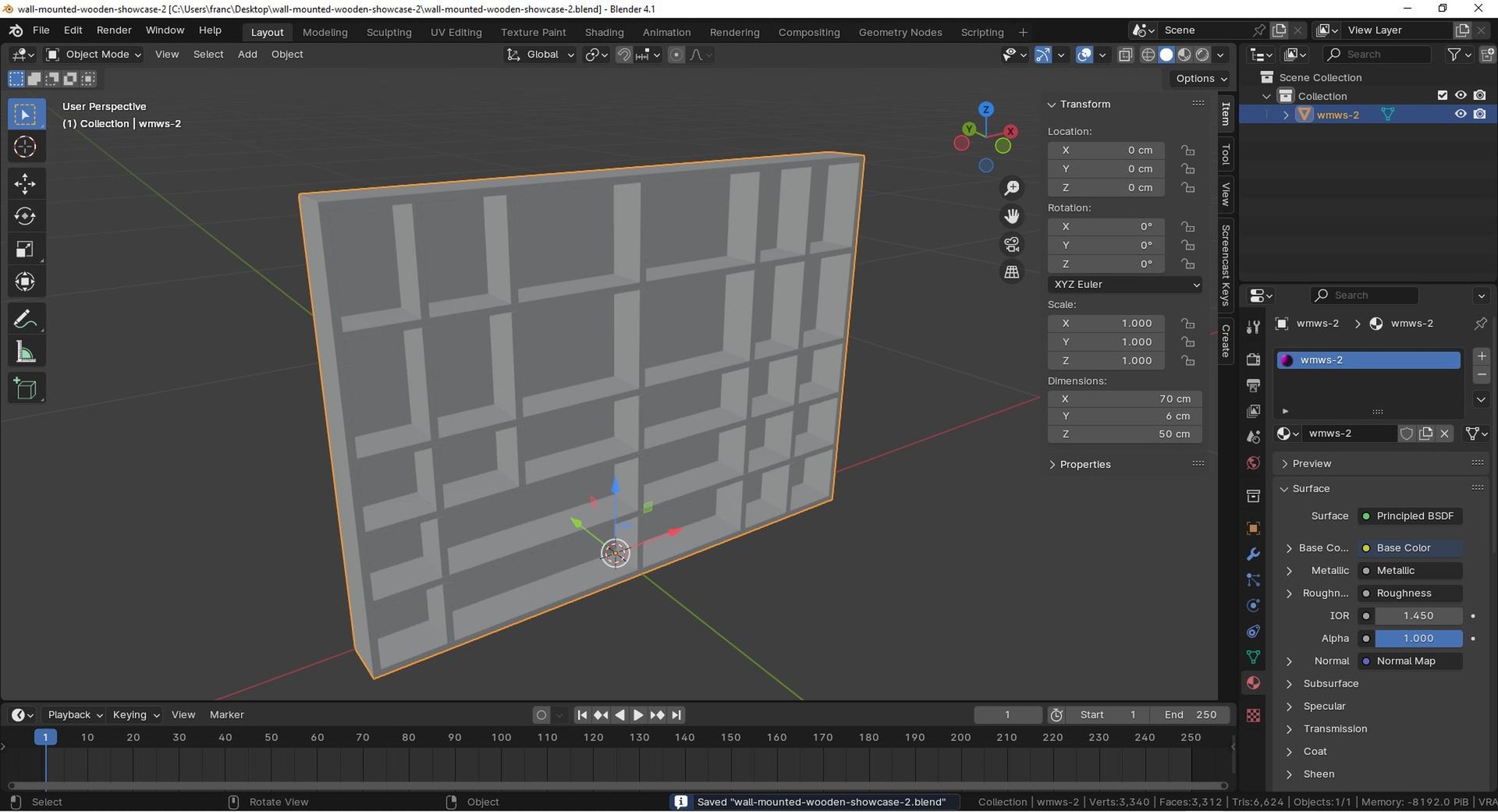Choose the Scale tool
1498x812 pixels.
tap(25, 250)
